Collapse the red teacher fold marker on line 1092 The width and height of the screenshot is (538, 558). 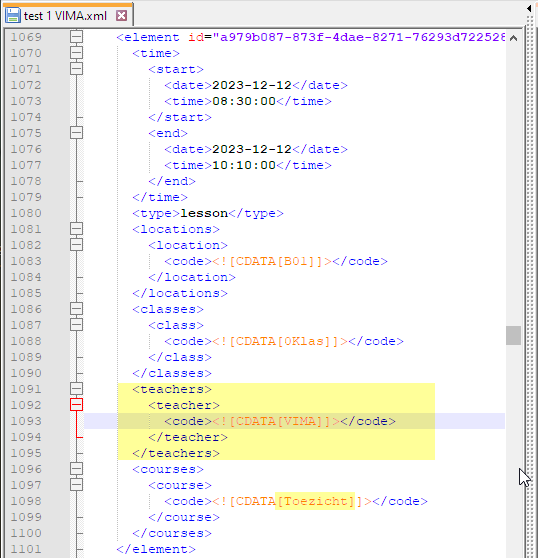[77, 405]
